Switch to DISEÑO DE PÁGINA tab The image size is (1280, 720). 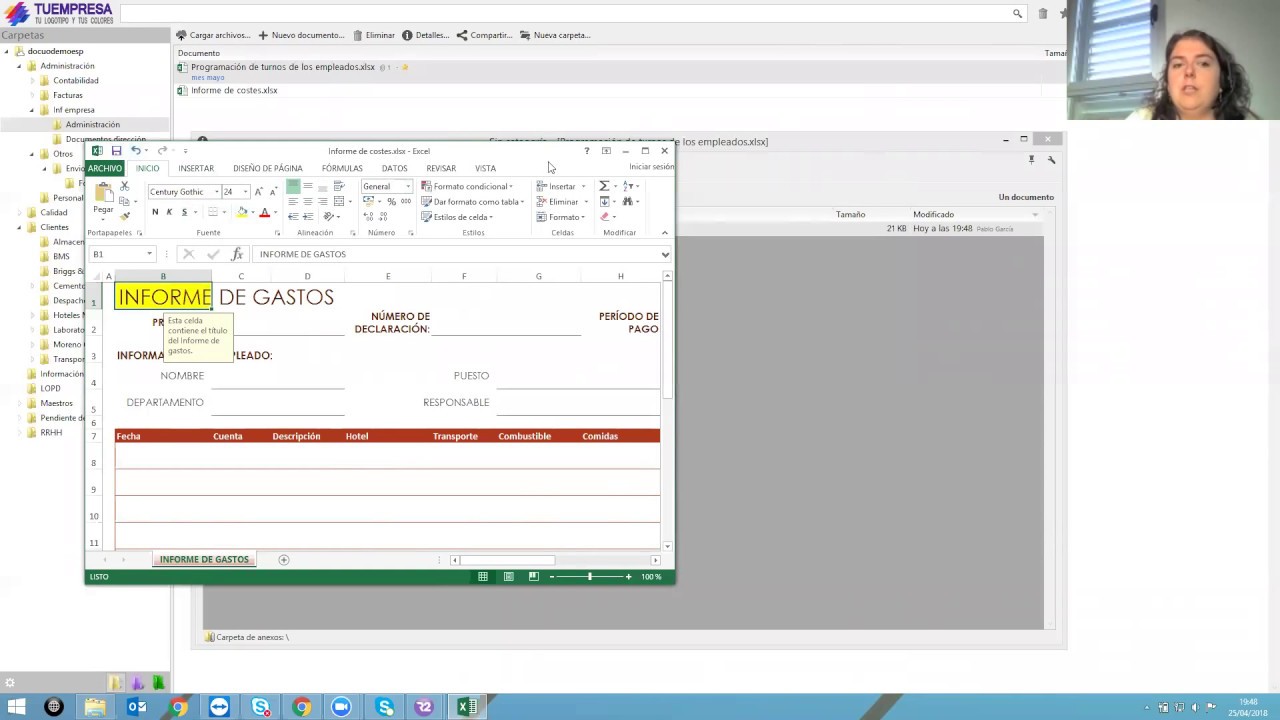click(x=268, y=168)
